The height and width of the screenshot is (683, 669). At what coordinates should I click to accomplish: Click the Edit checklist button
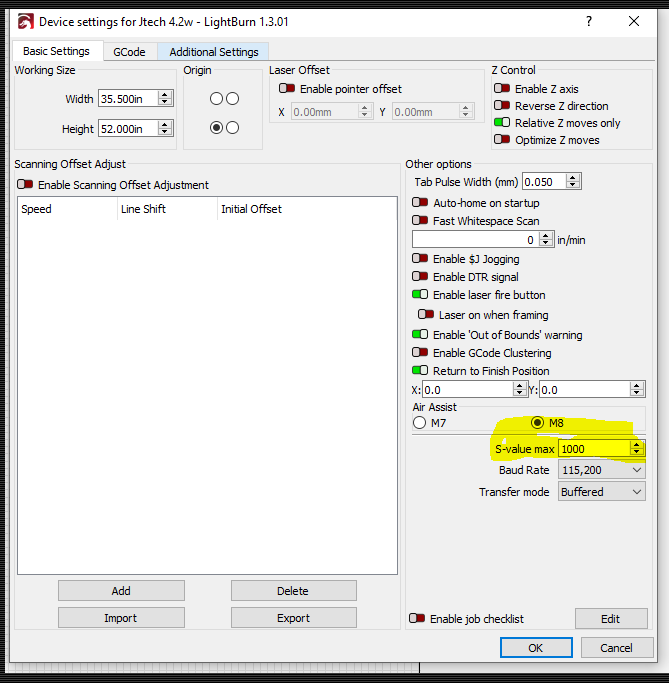[610, 619]
